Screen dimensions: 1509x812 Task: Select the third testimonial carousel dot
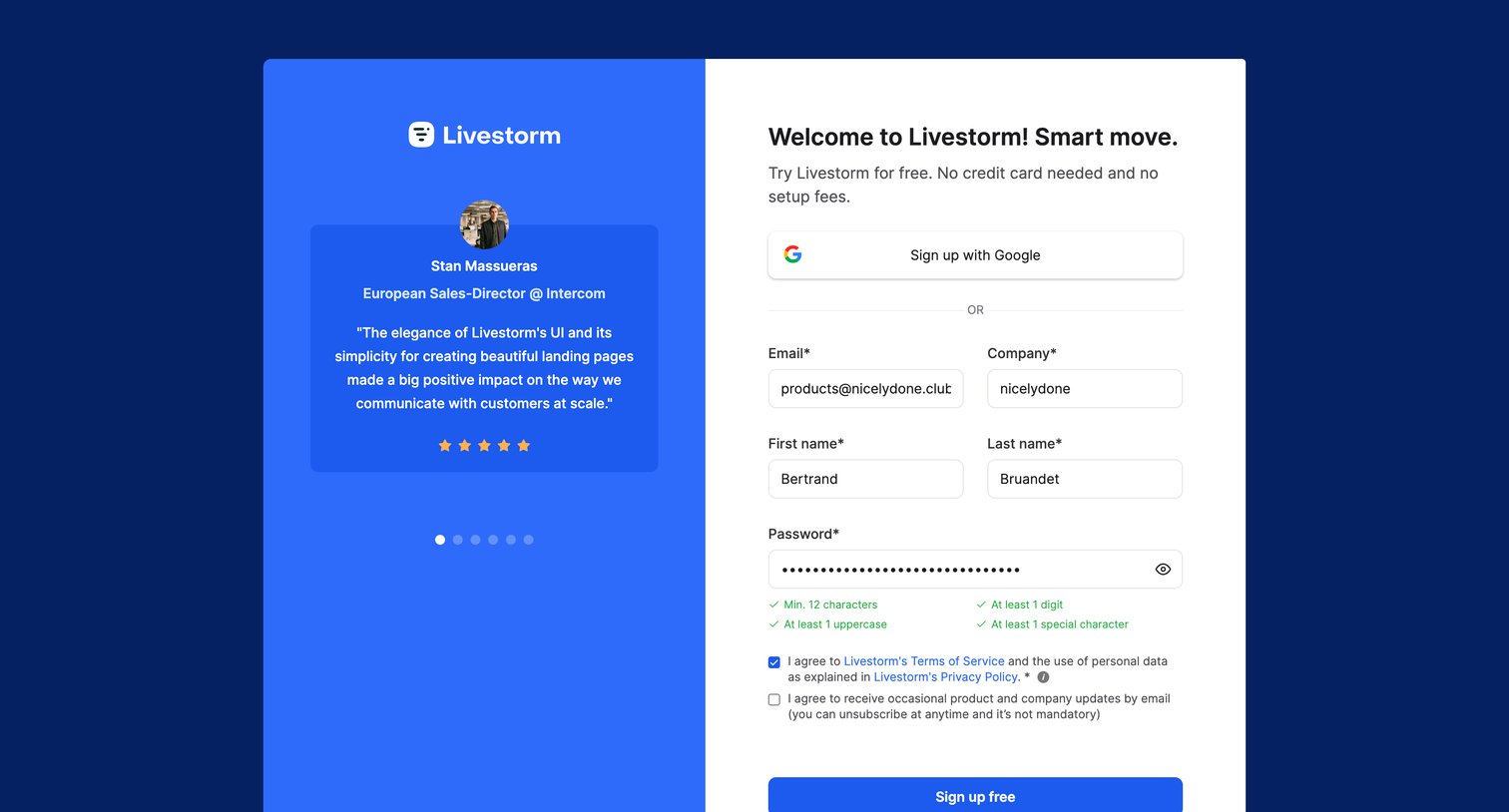pyautogui.click(x=475, y=540)
